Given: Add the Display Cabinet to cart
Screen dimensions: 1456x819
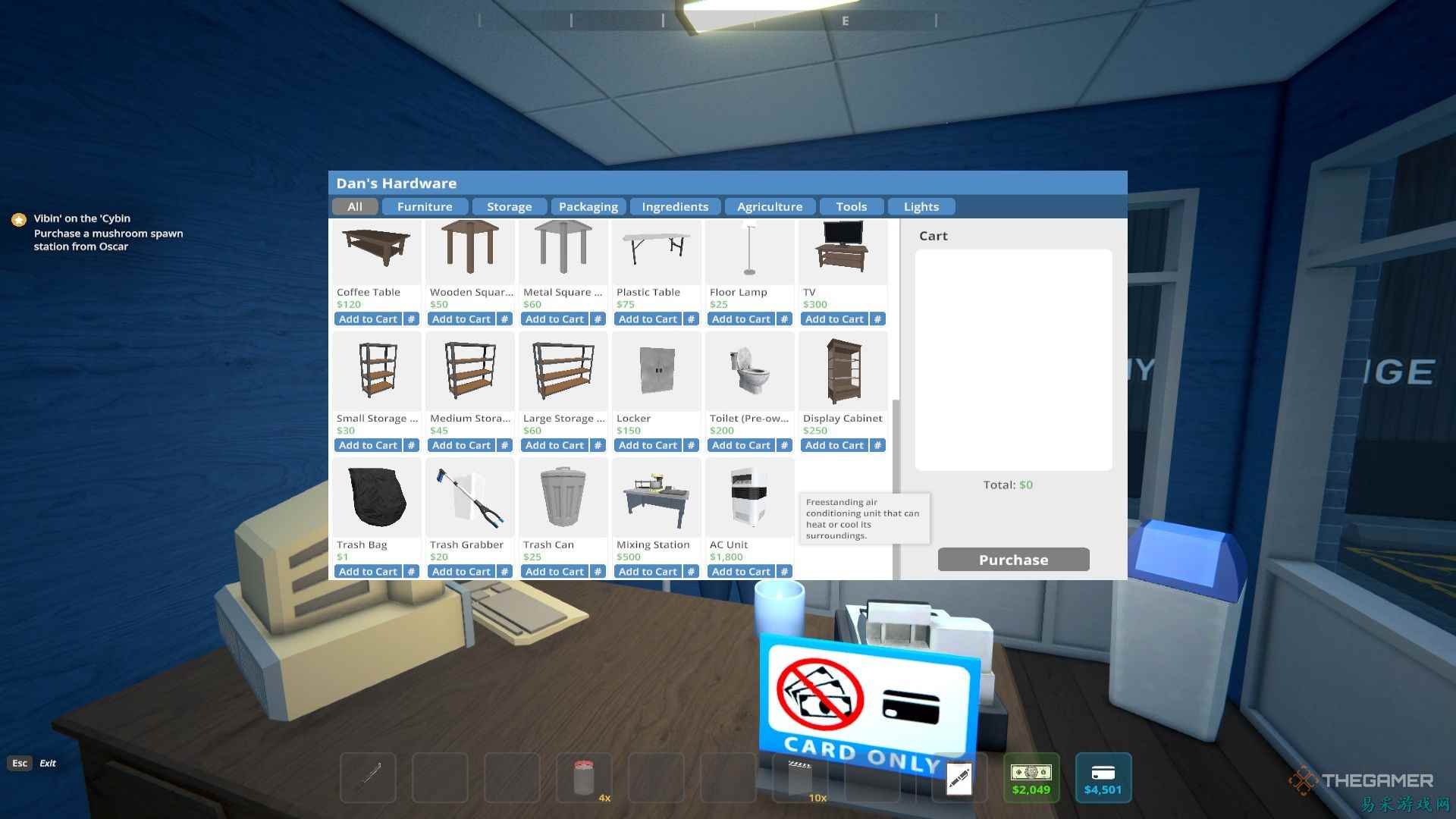Looking at the screenshot, I should pyautogui.click(x=833, y=445).
